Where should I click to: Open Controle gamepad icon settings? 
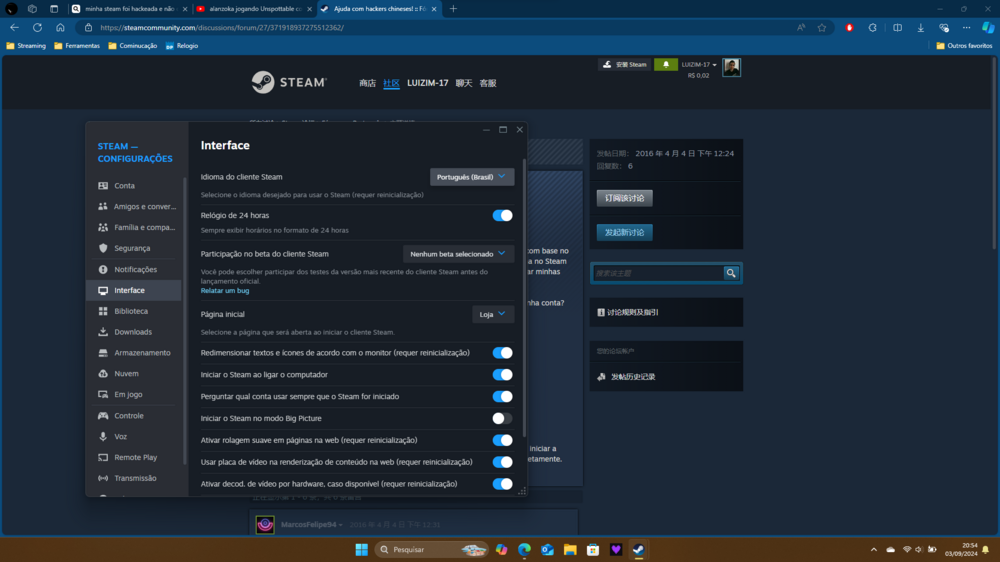tap(103, 416)
